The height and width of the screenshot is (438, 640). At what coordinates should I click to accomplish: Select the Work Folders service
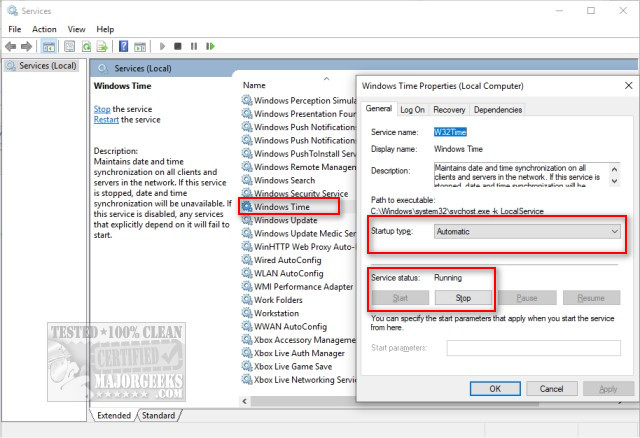coord(278,300)
